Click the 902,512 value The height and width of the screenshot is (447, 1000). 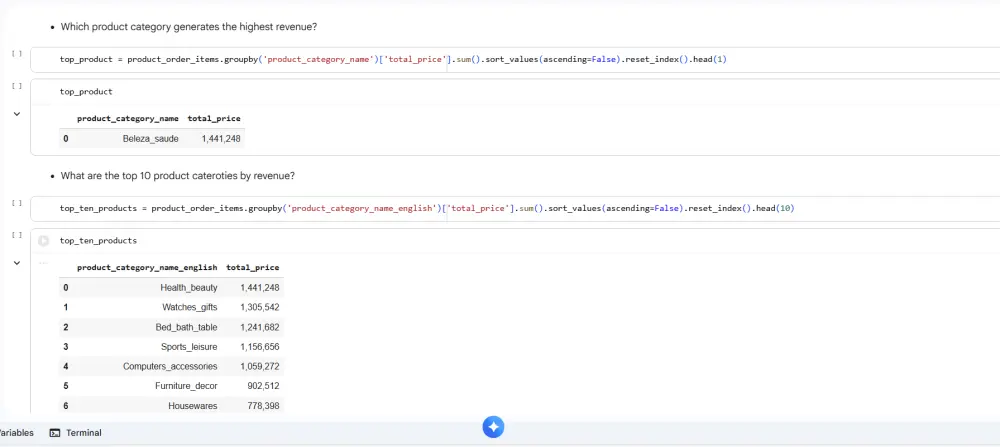(x=263, y=386)
